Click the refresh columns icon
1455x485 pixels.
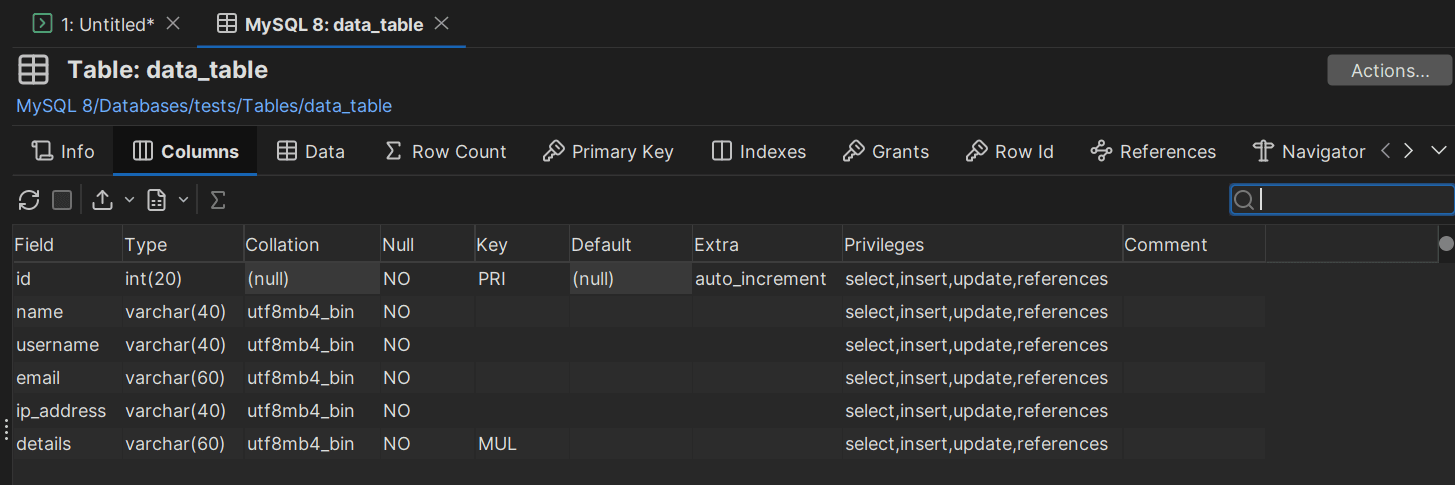coord(29,200)
